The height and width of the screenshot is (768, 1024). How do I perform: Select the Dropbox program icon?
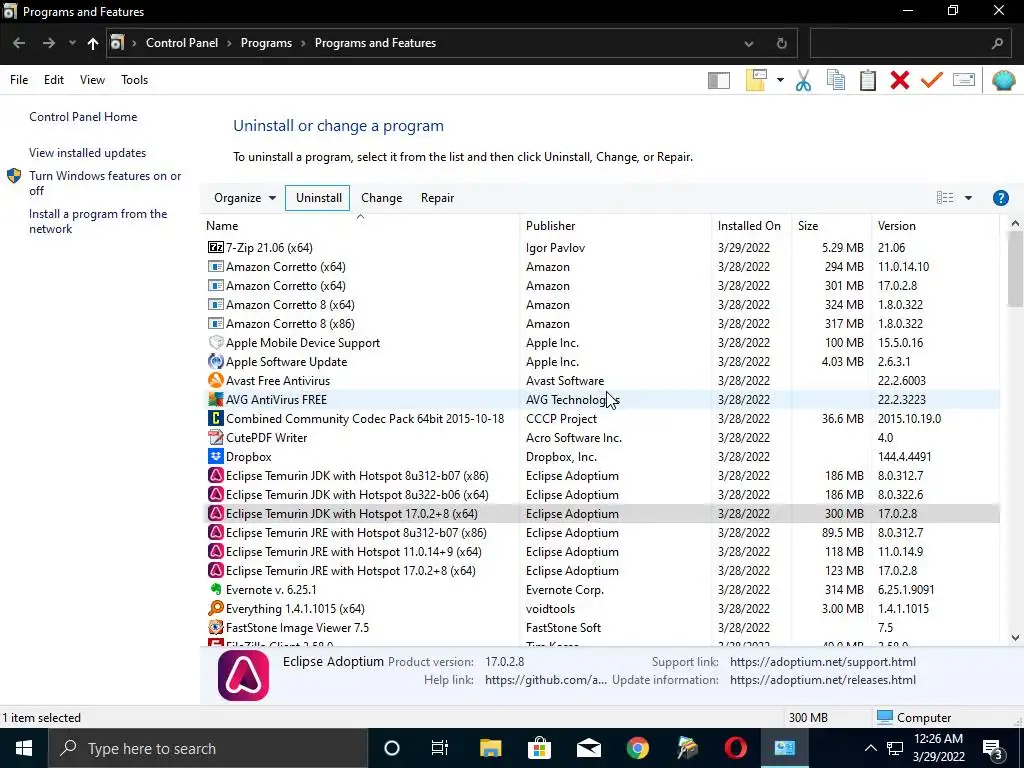coord(216,456)
